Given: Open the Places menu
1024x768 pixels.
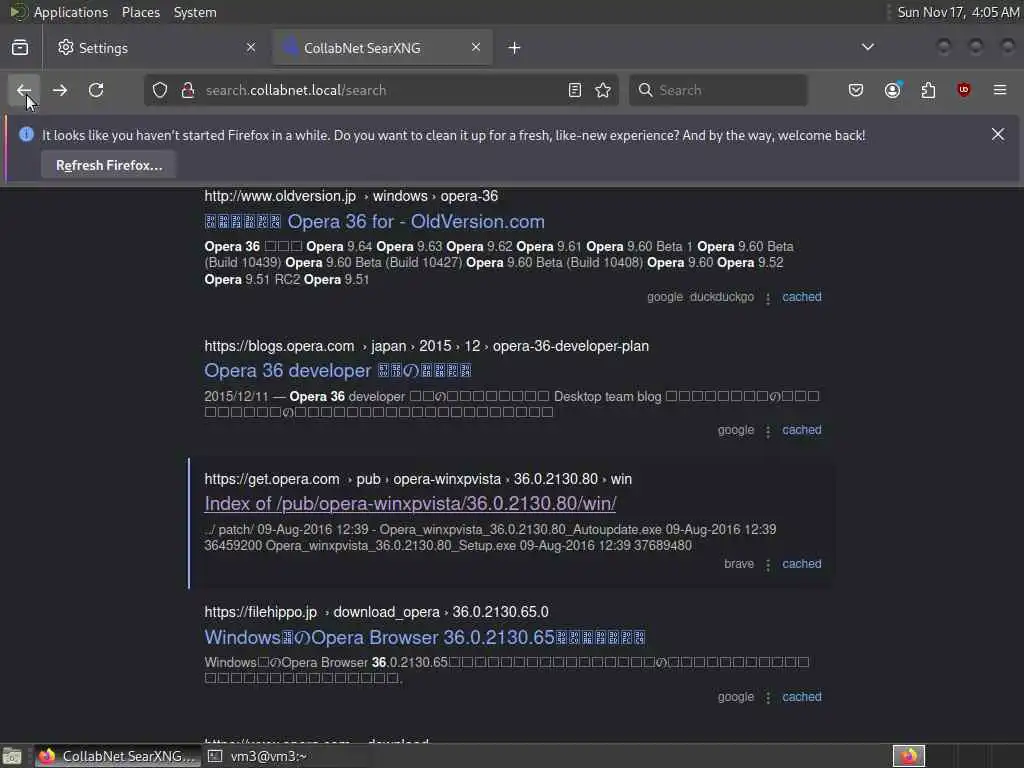Looking at the screenshot, I should (141, 12).
